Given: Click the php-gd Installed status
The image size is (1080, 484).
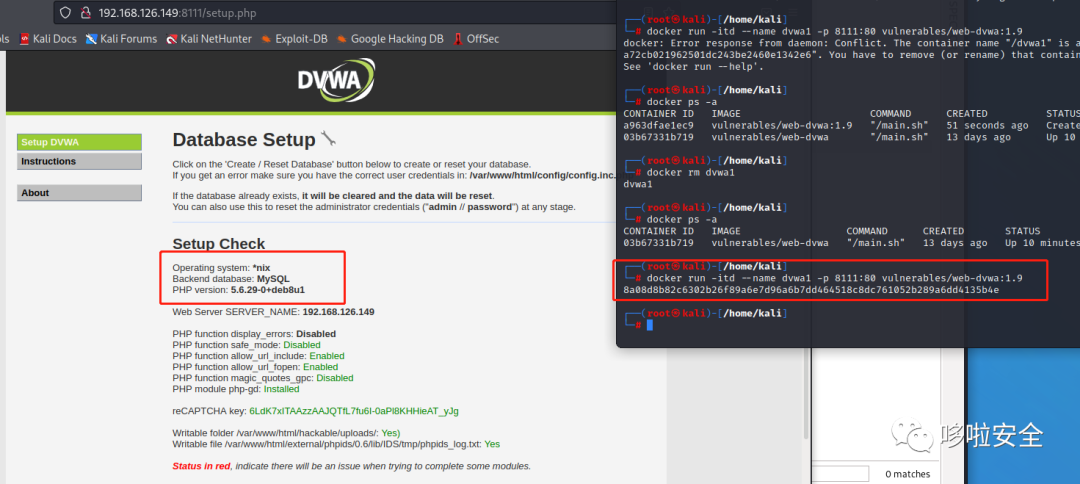Looking at the screenshot, I should (x=282, y=389).
